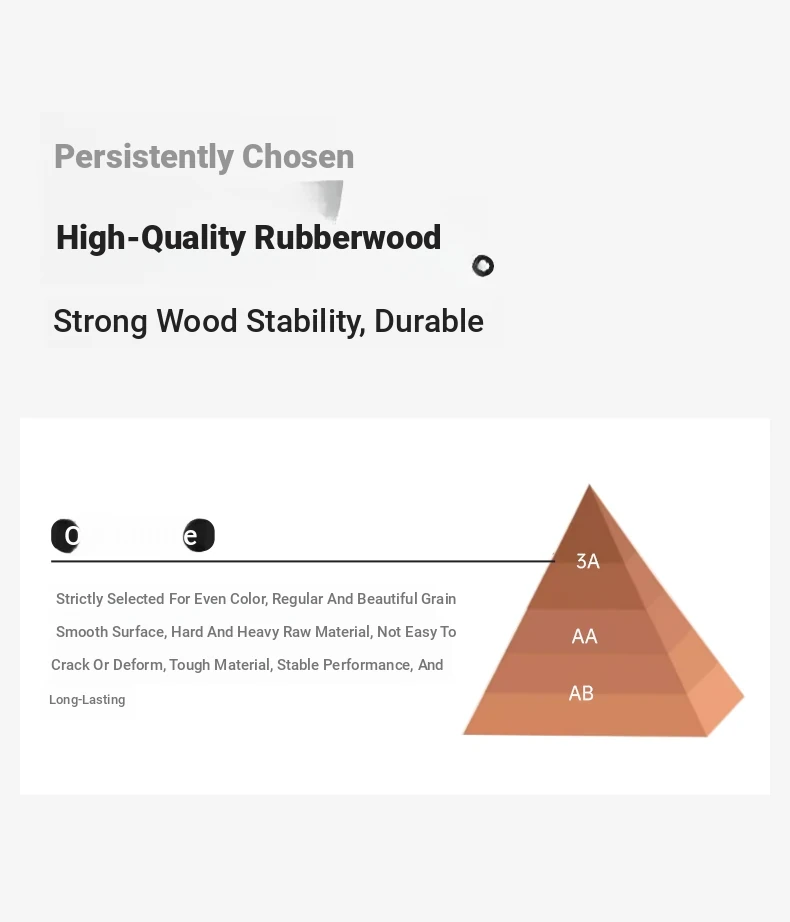Click the black blob with letter e
Screen dimensions: 790x922
pyautogui.click(x=199, y=536)
